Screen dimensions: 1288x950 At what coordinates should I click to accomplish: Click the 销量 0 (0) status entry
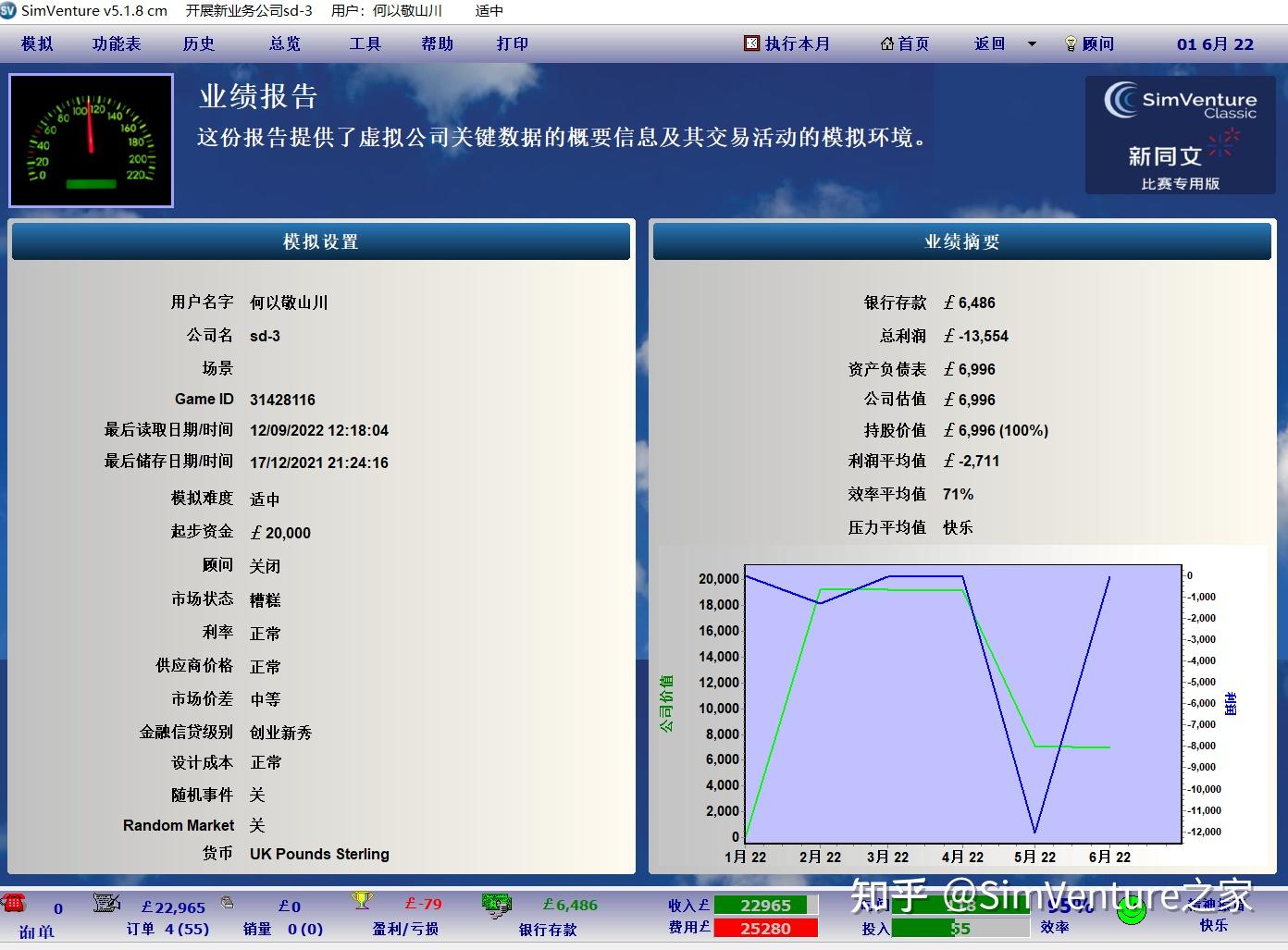point(282,929)
